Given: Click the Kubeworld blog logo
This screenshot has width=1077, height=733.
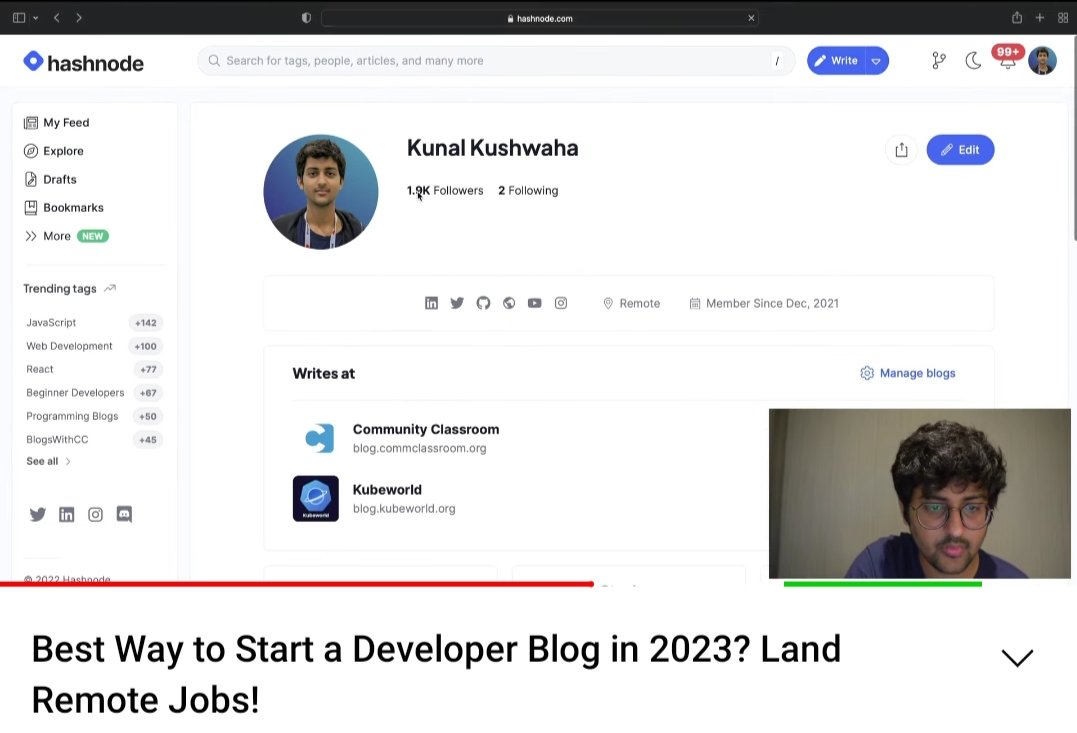Looking at the screenshot, I should pos(316,499).
